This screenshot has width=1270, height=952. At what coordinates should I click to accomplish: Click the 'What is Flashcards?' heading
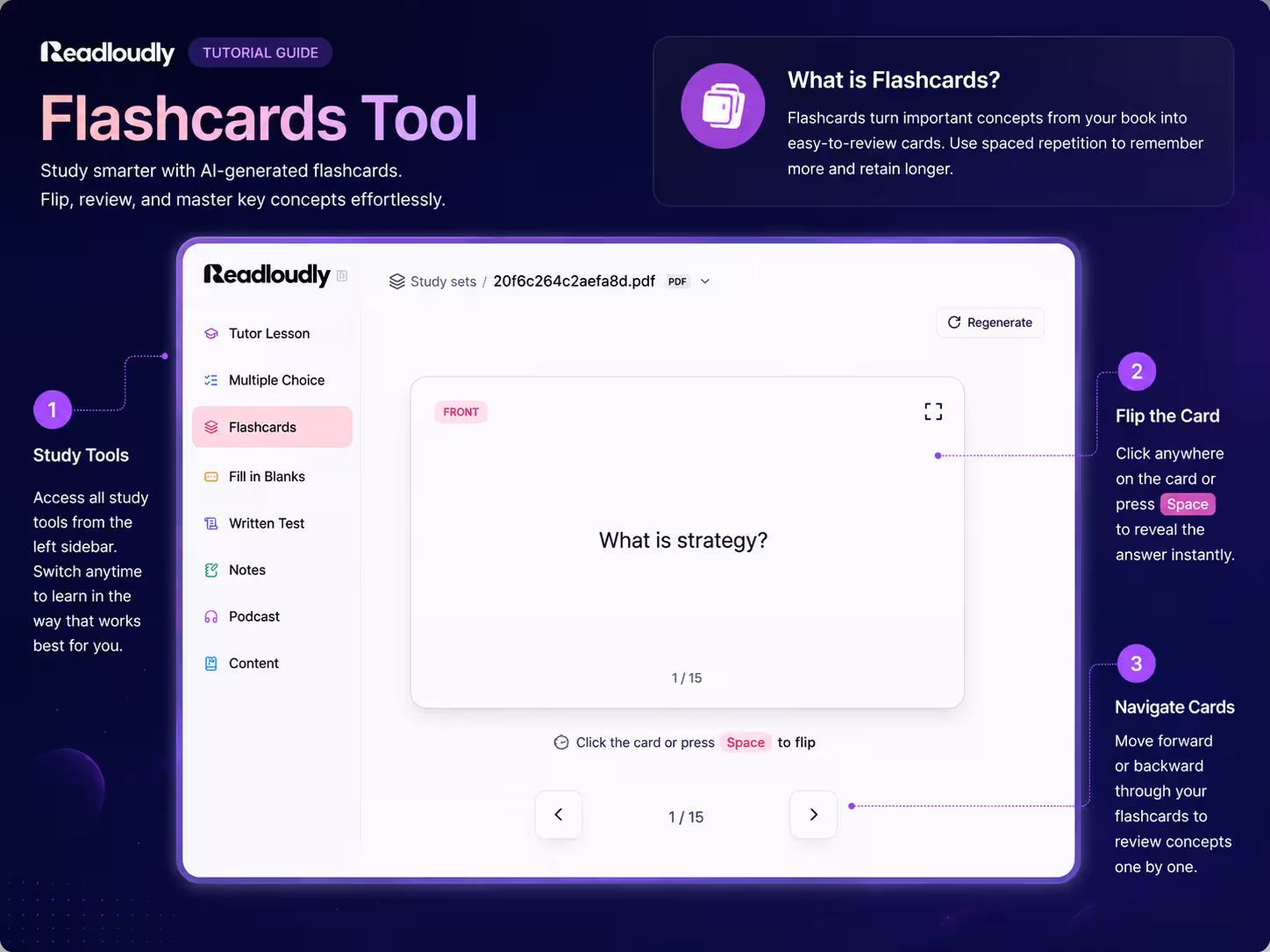click(894, 81)
